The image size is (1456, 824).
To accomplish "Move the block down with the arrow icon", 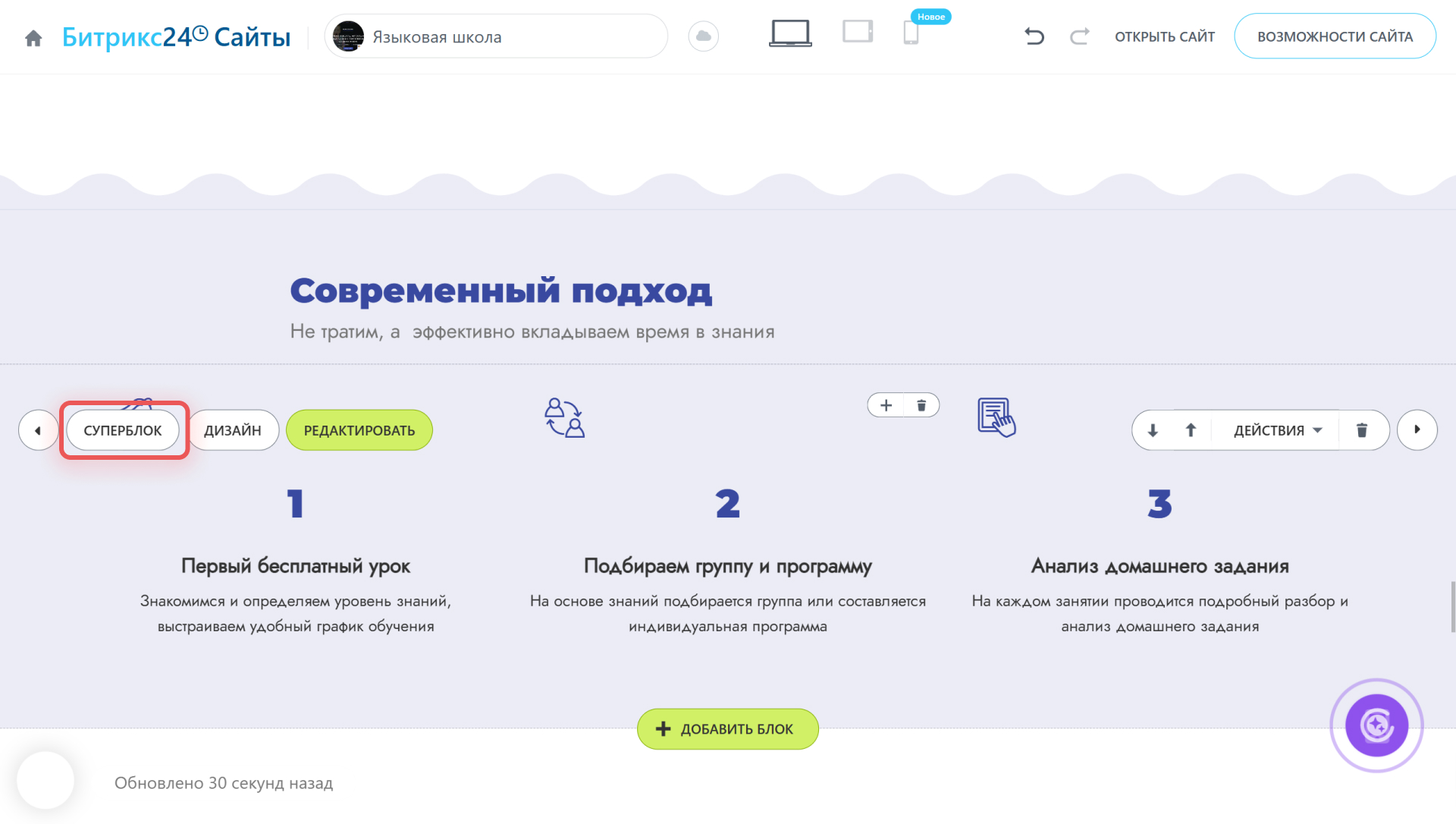I will tap(1152, 429).
